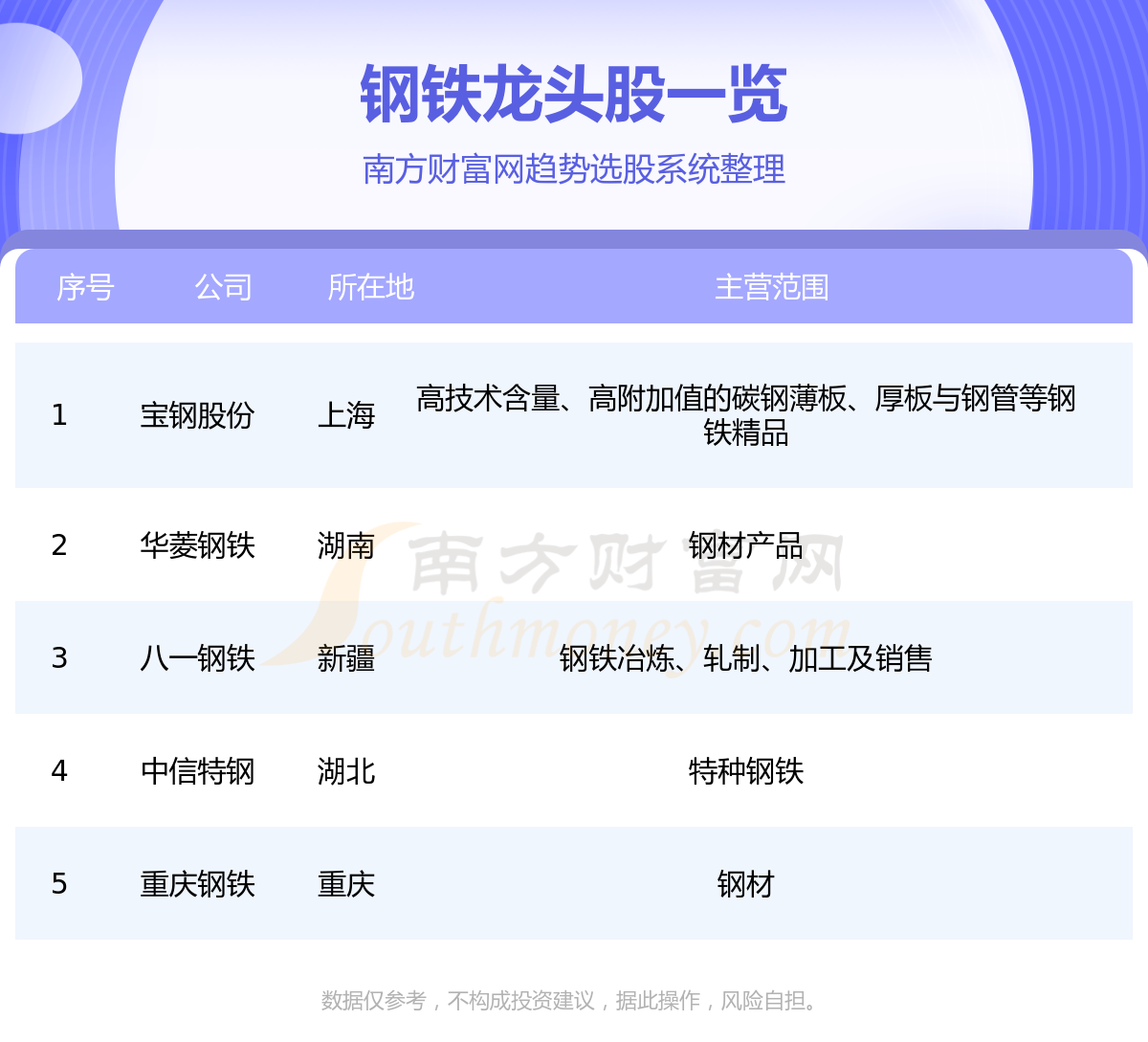Click location 湖北
This screenshot has height=1042, width=1148.
click(346, 771)
